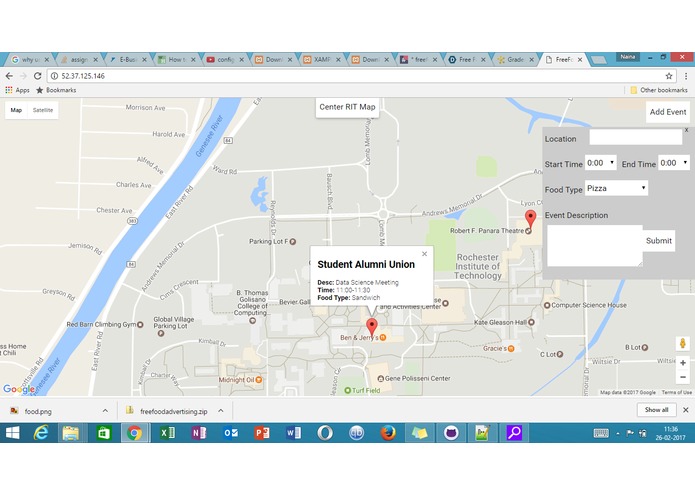
Task: Click the Center RIT Map button
Action: 347,107
